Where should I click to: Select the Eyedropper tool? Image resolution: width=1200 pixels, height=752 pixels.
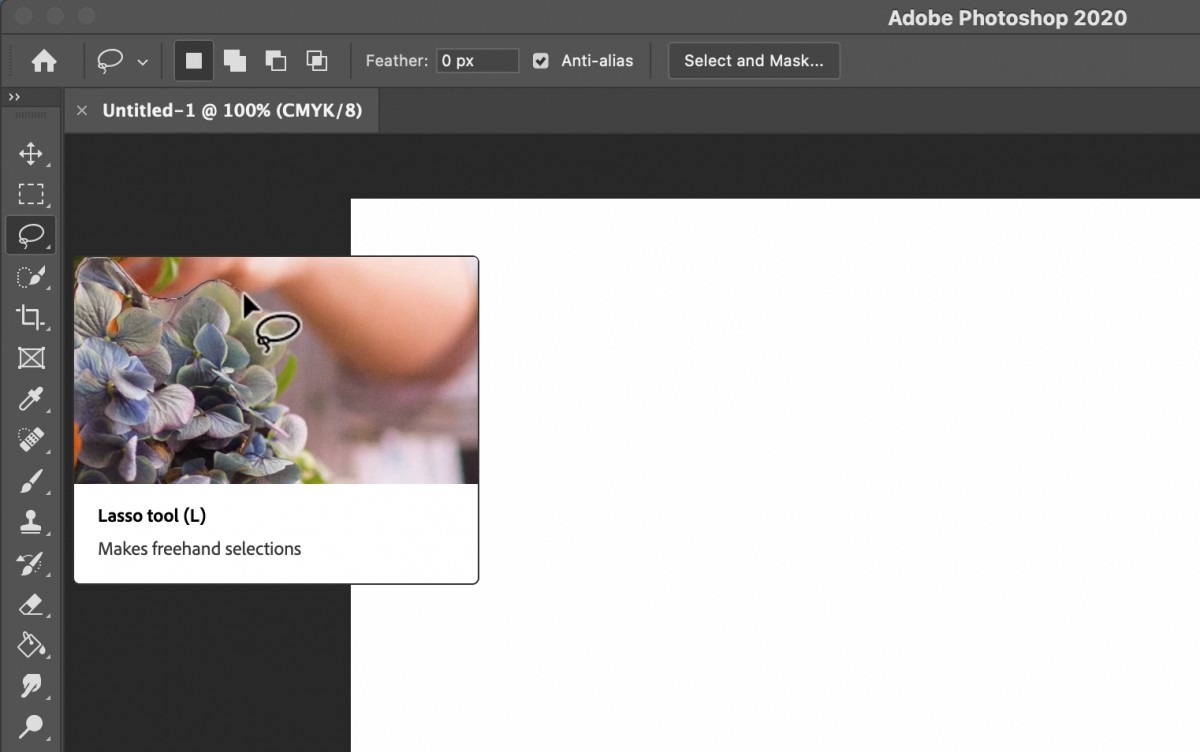coord(30,400)
